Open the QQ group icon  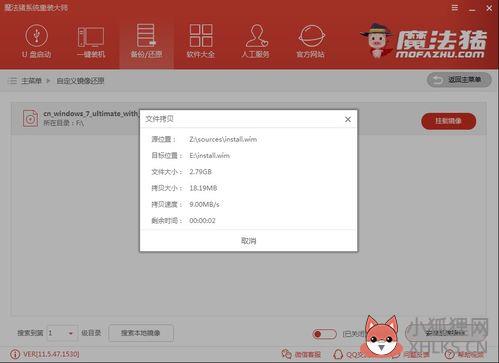[x=338, y=354]
